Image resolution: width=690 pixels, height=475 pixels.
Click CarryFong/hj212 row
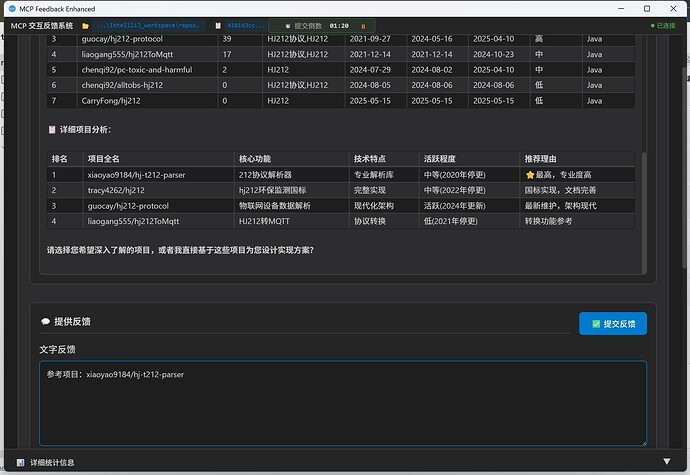341,100
